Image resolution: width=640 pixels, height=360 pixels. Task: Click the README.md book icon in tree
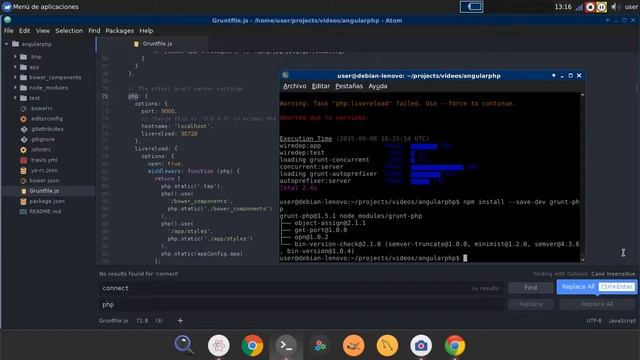click(24, 211)
